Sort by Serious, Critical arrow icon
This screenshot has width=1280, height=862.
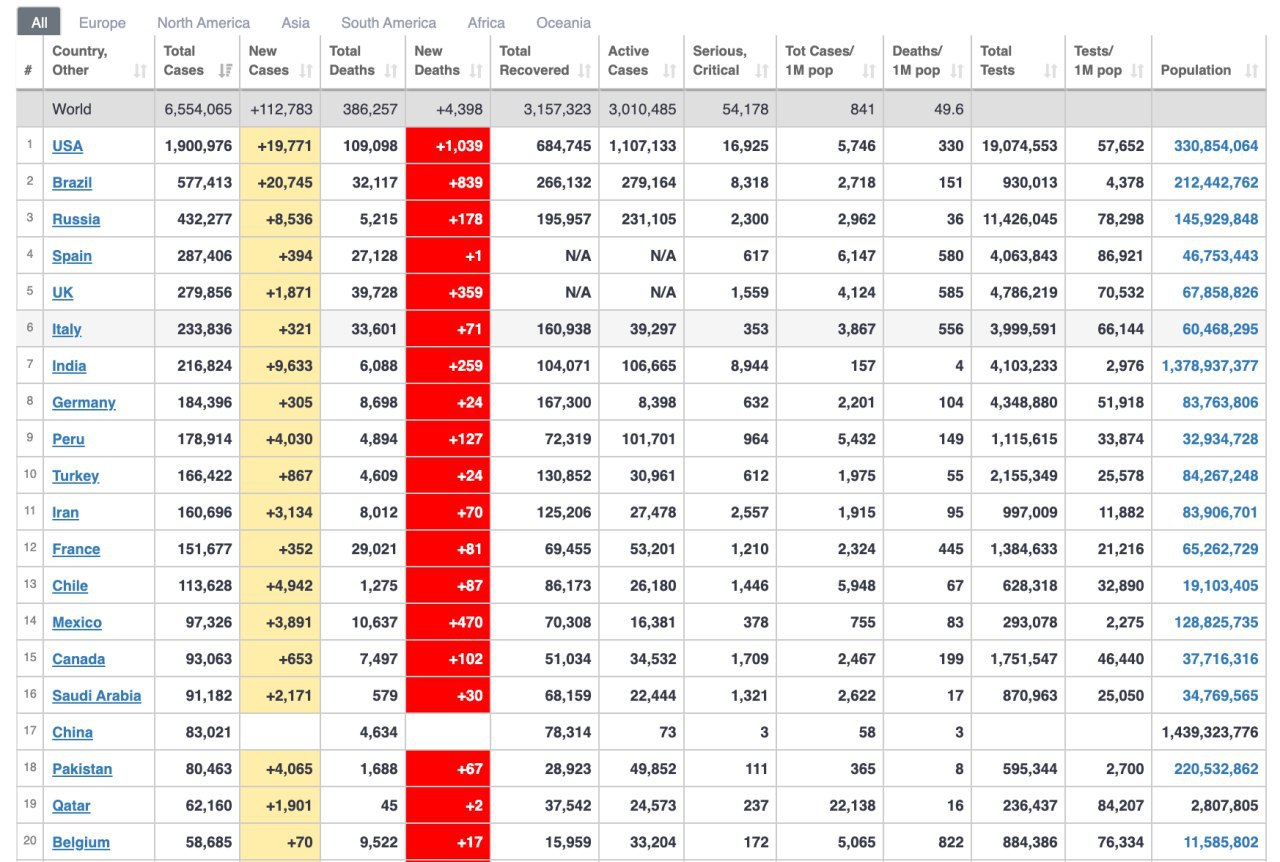[x=762, y=71]
